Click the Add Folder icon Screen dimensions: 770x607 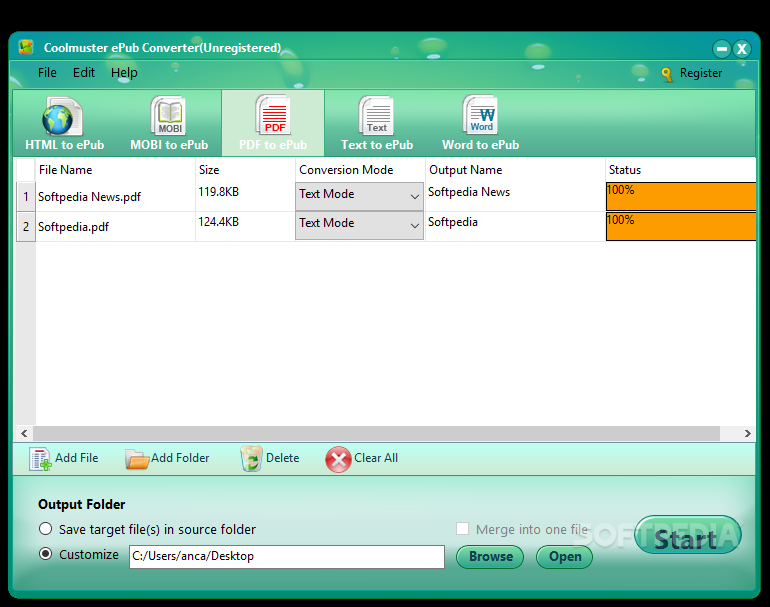tap(137, 459)
